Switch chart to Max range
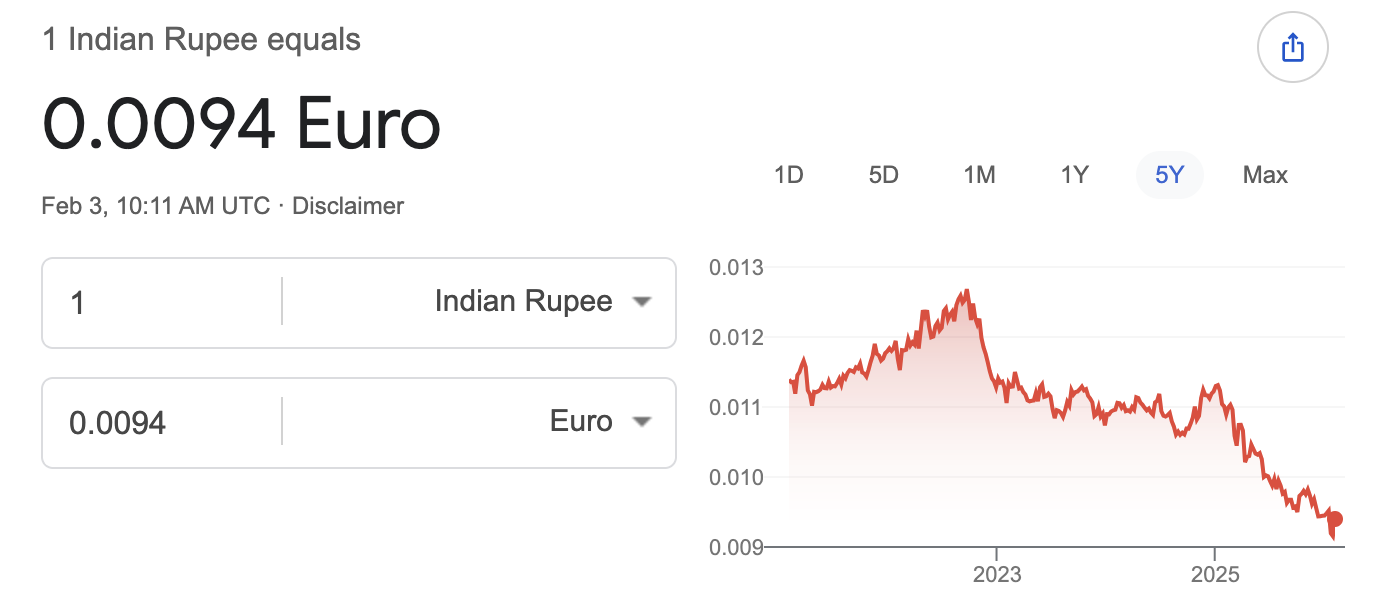The height and width of the screenshot is (612, 1384). 1265,175
